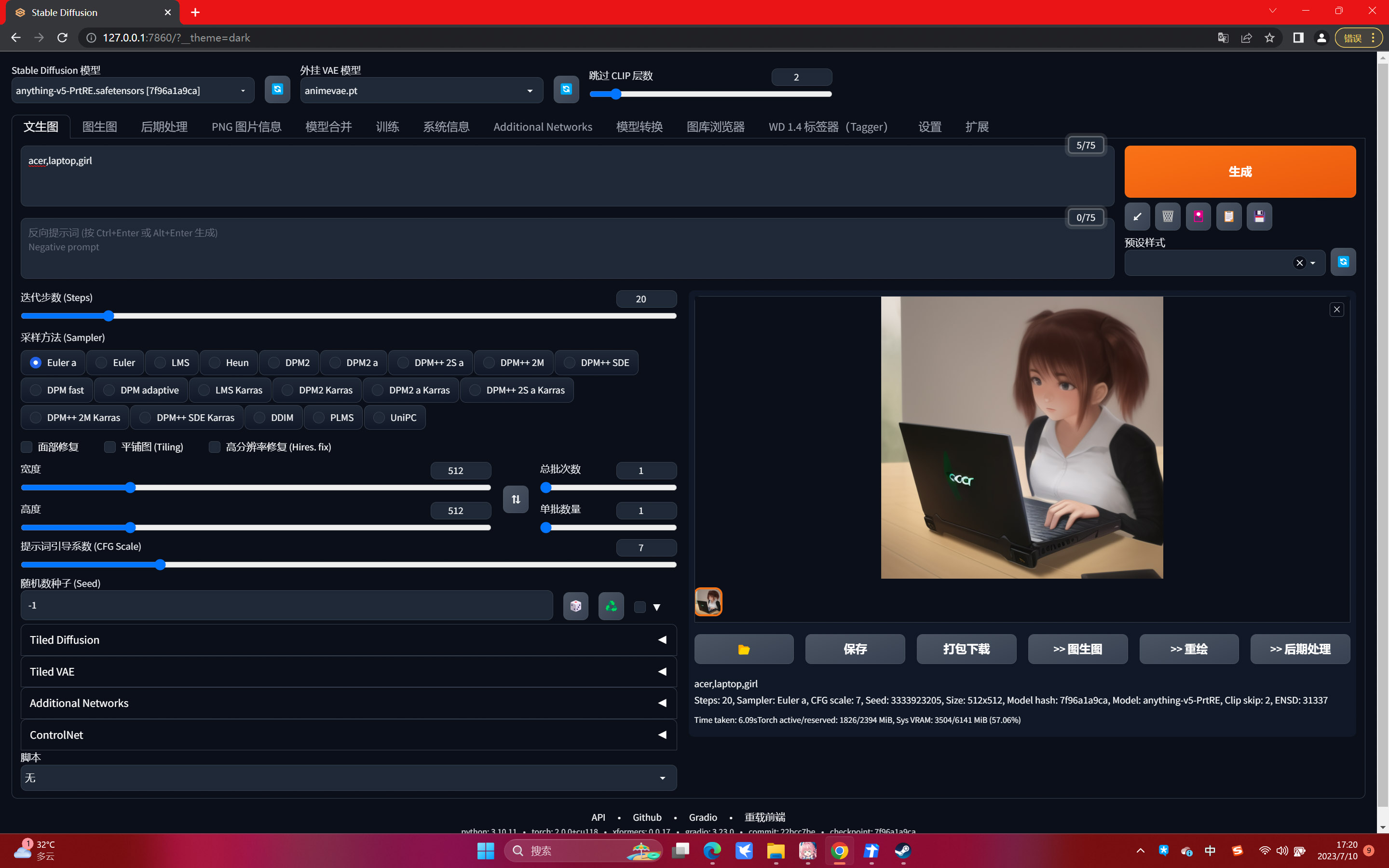Select the dice icon to randomize seed
Screen dimensions: 1389x868
pyautogui.click(x=575, y=606)
